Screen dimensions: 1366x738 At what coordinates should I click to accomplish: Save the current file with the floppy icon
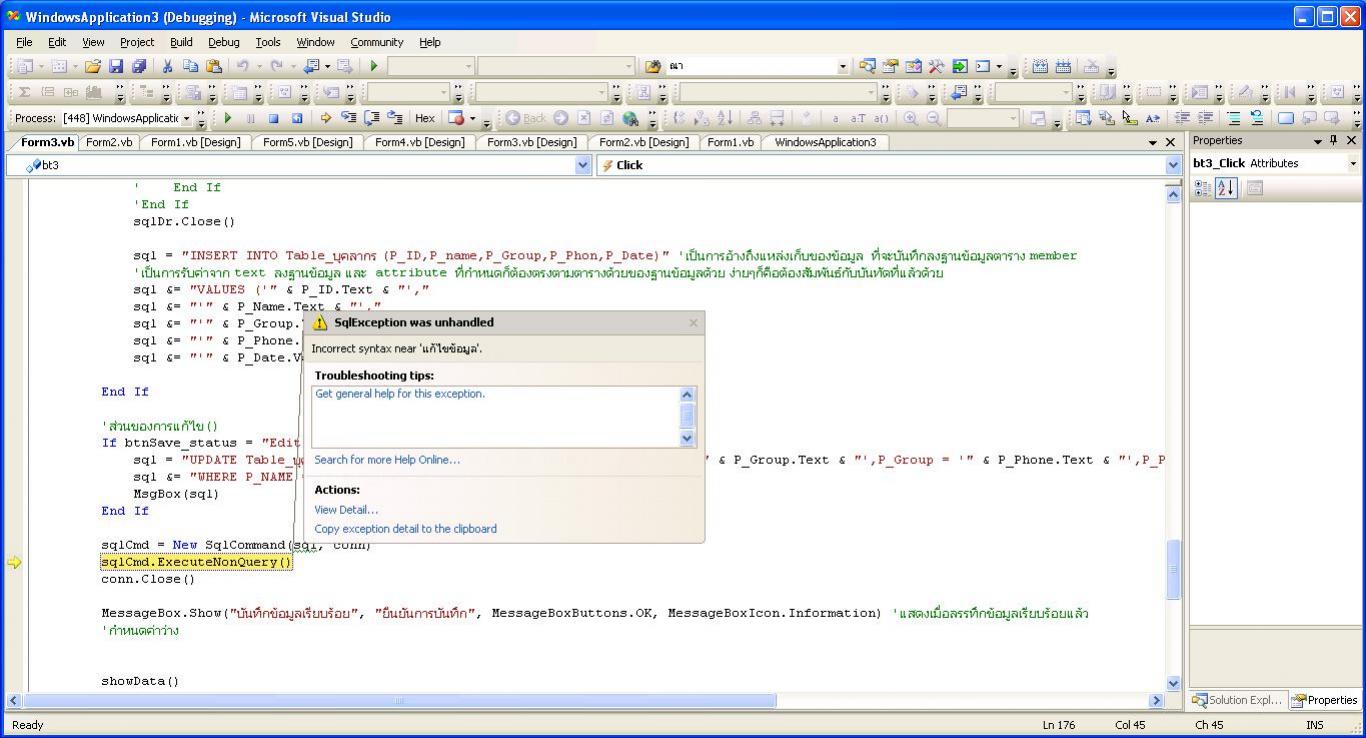click(116, 66)
